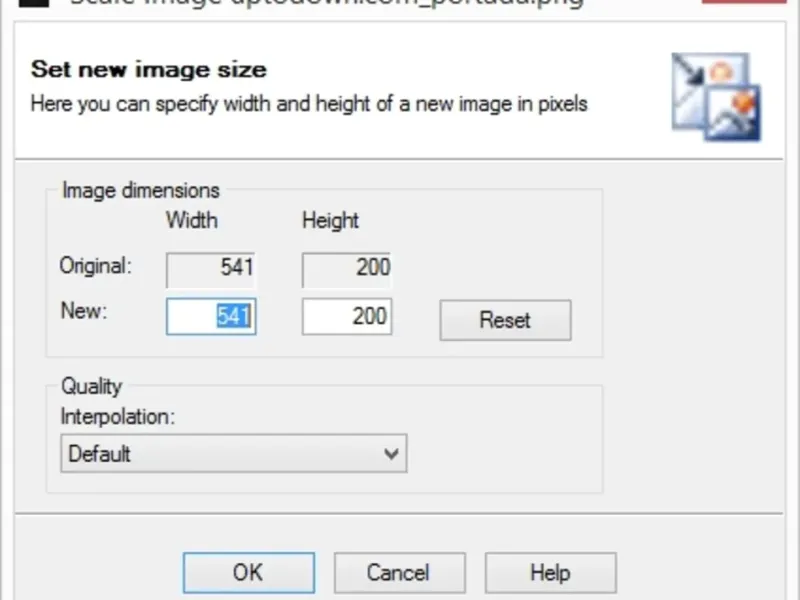800x600 pixels.
Task: Click the Cancel button
Action: click(x=399, y=572)
